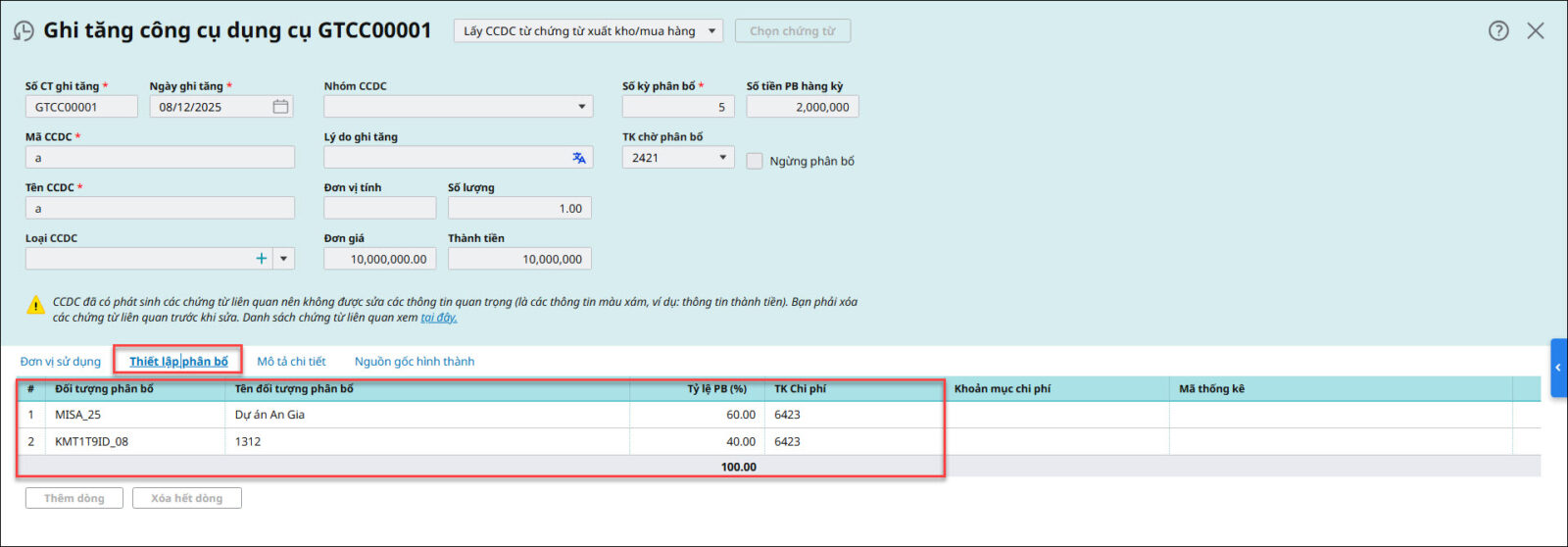Open the TK chờ phân bổ dropdown
Screen dimensions: 1568x547
pyautogui.click(x=723, y=158)
